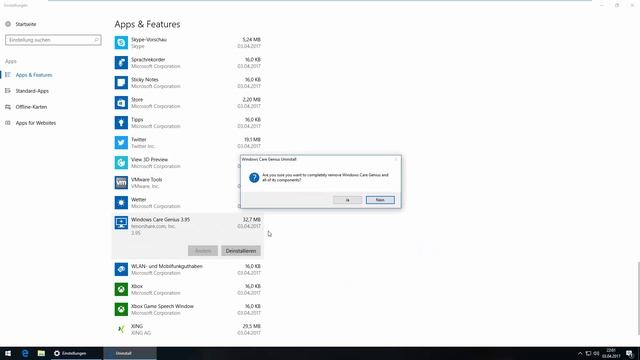Click the Xbox Game Speech Window icon
The image size is (640, 360).
(121, 309)
